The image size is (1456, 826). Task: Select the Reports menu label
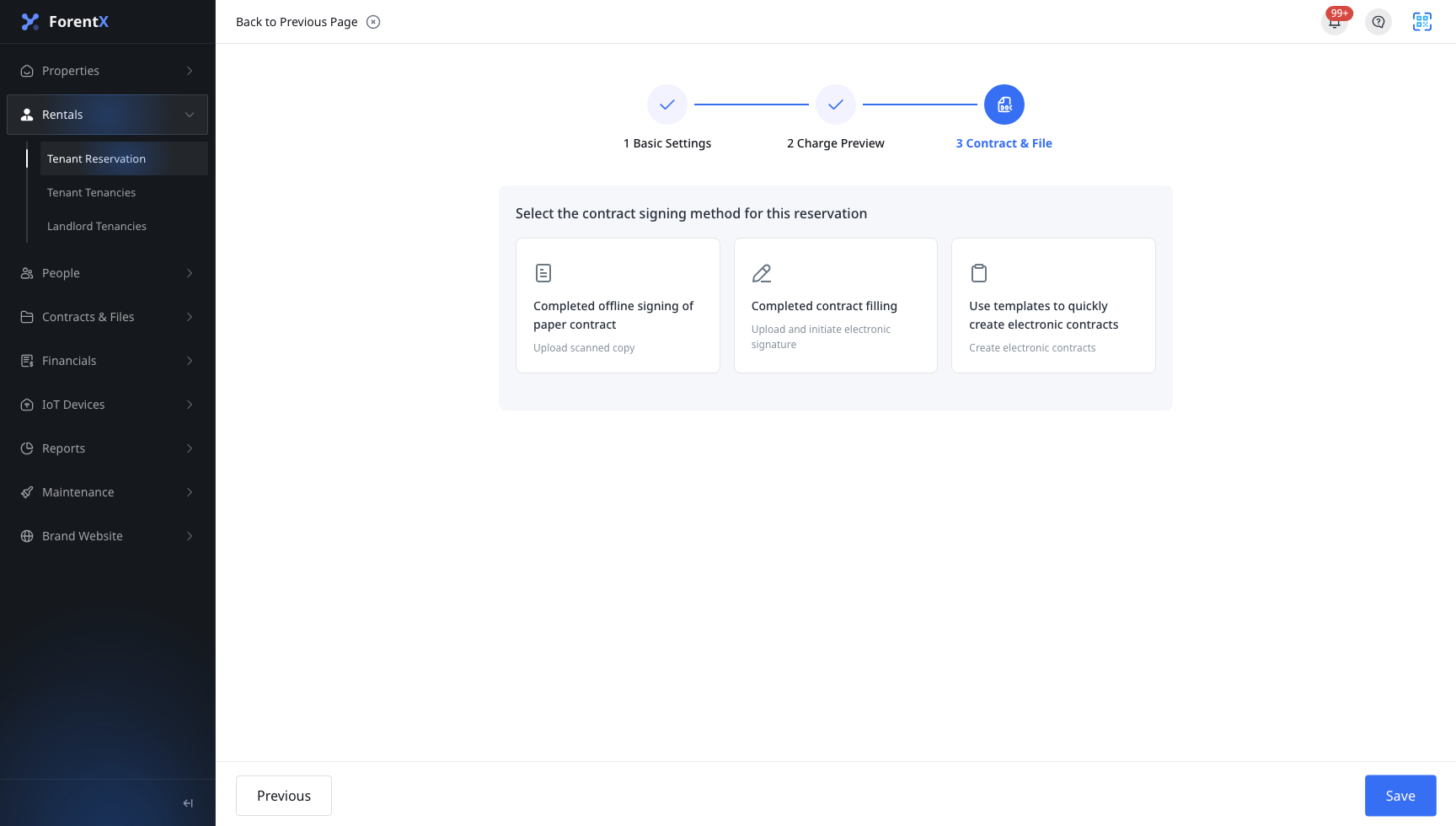pos(63,448)
